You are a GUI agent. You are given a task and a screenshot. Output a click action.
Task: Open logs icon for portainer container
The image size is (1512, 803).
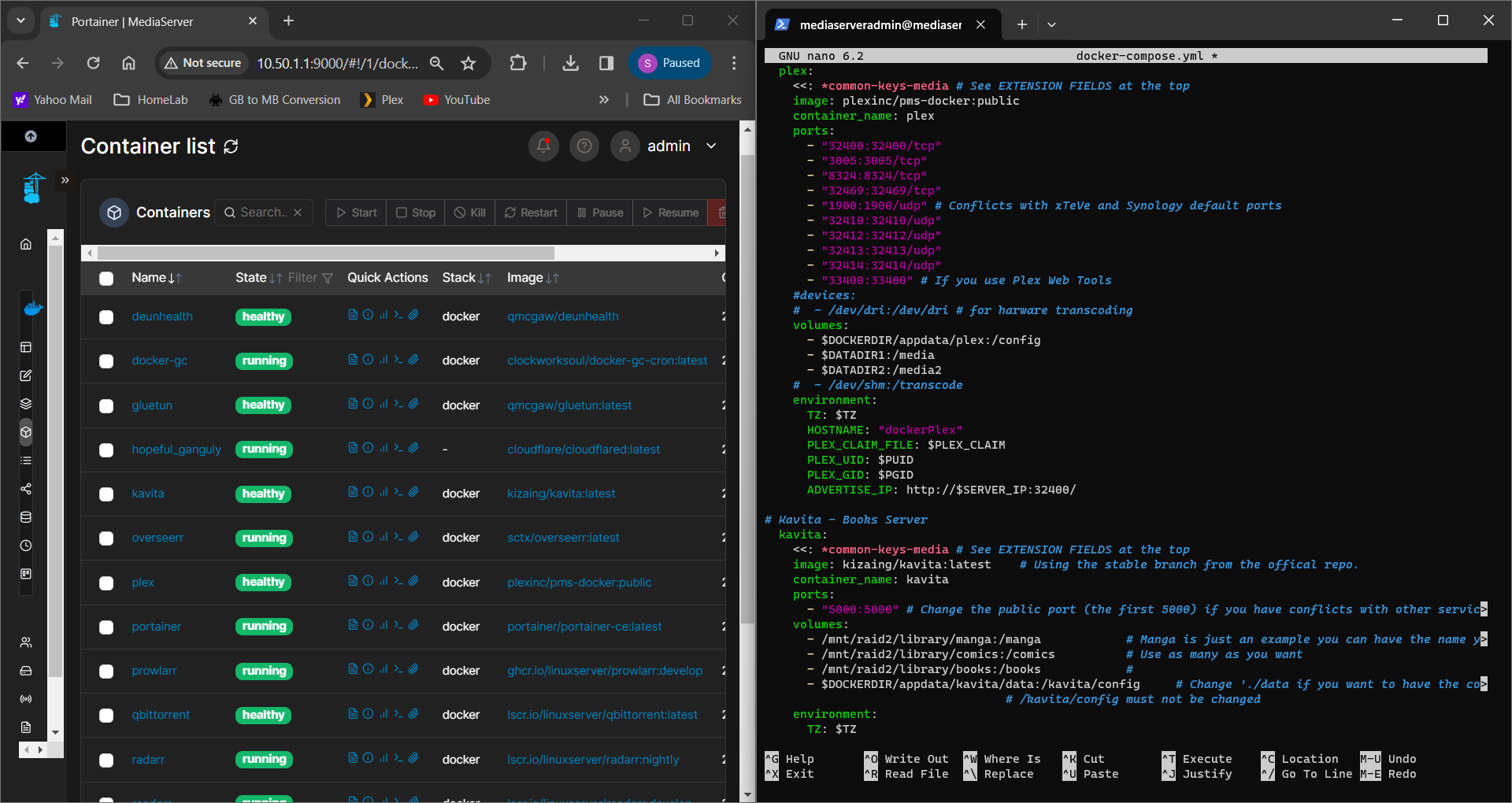(353, 625)
